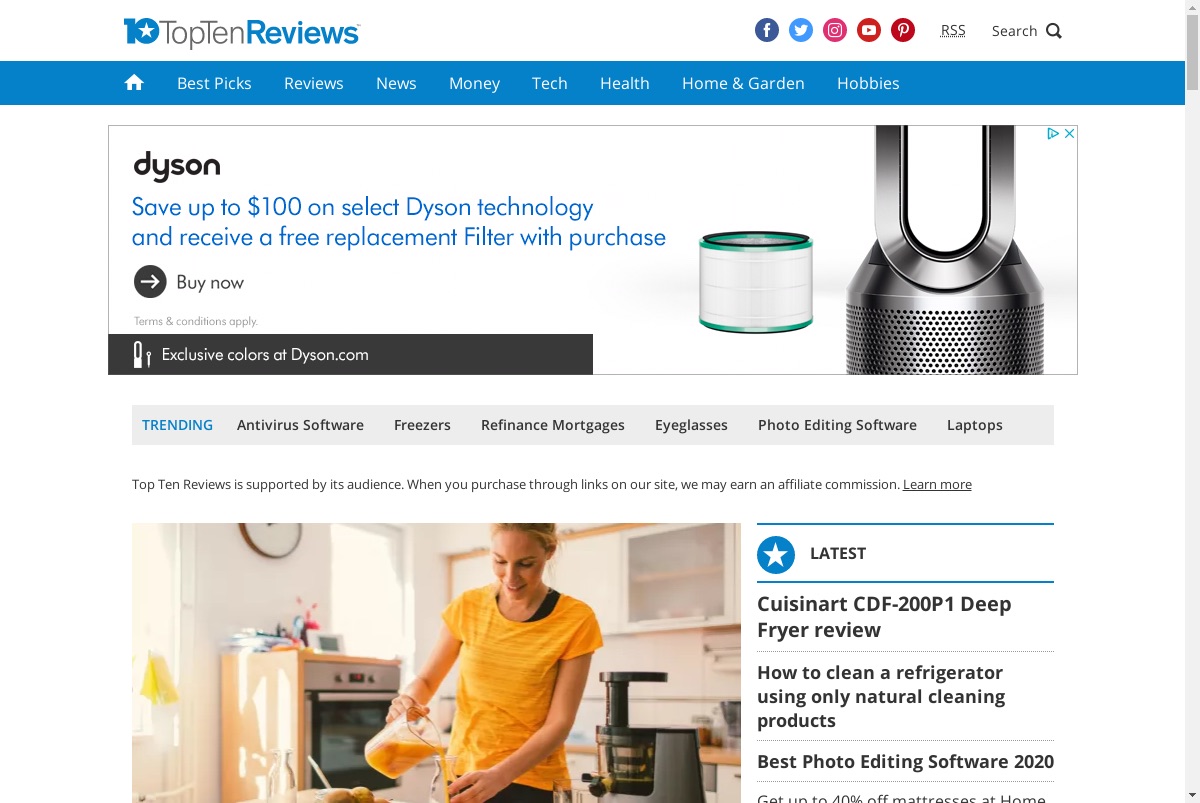Open the News menu item
Screen dimensions: 1200x803
pyautogui.click(x=396, y=83)
